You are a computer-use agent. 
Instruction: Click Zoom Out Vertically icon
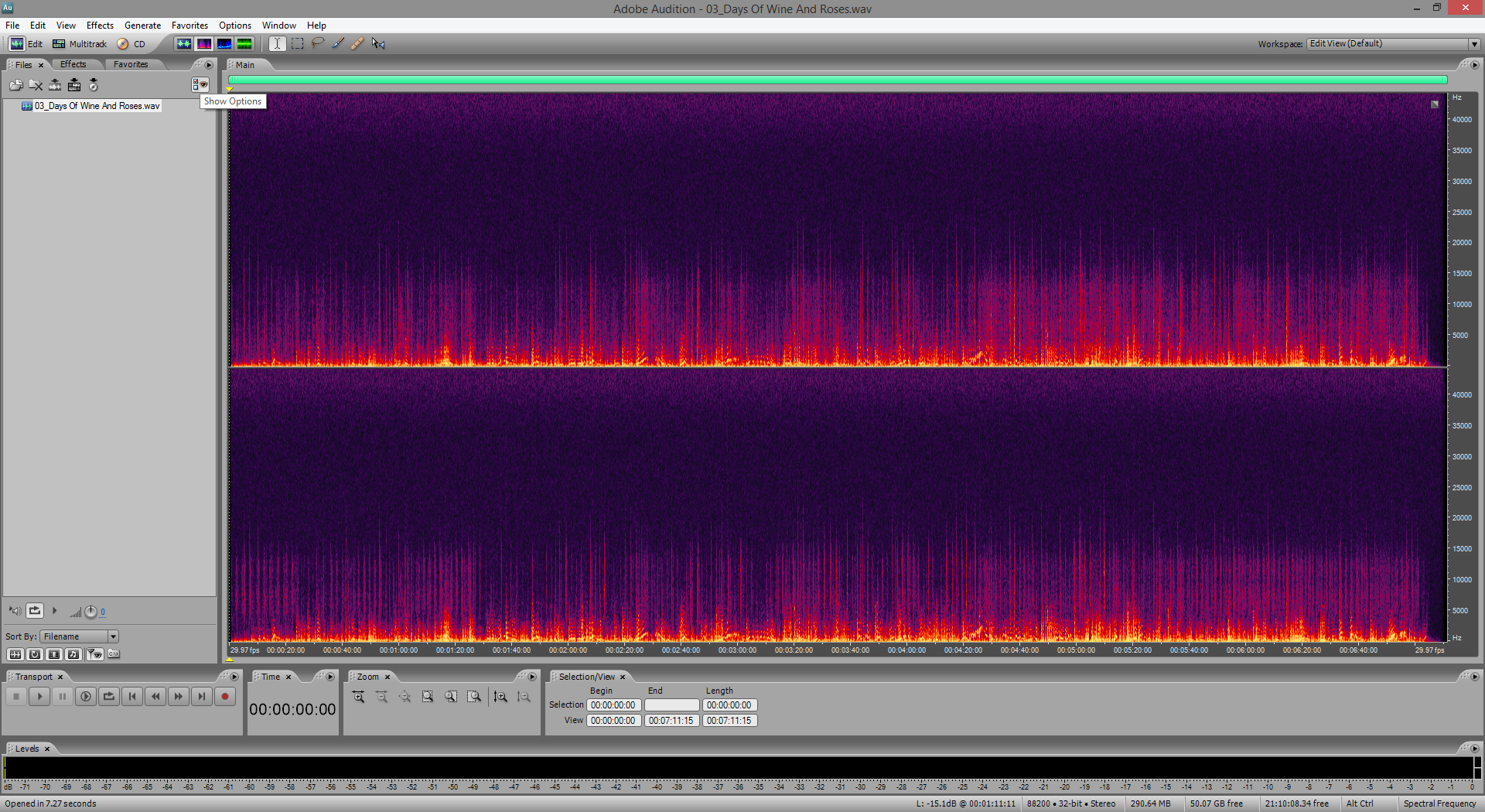524,697
